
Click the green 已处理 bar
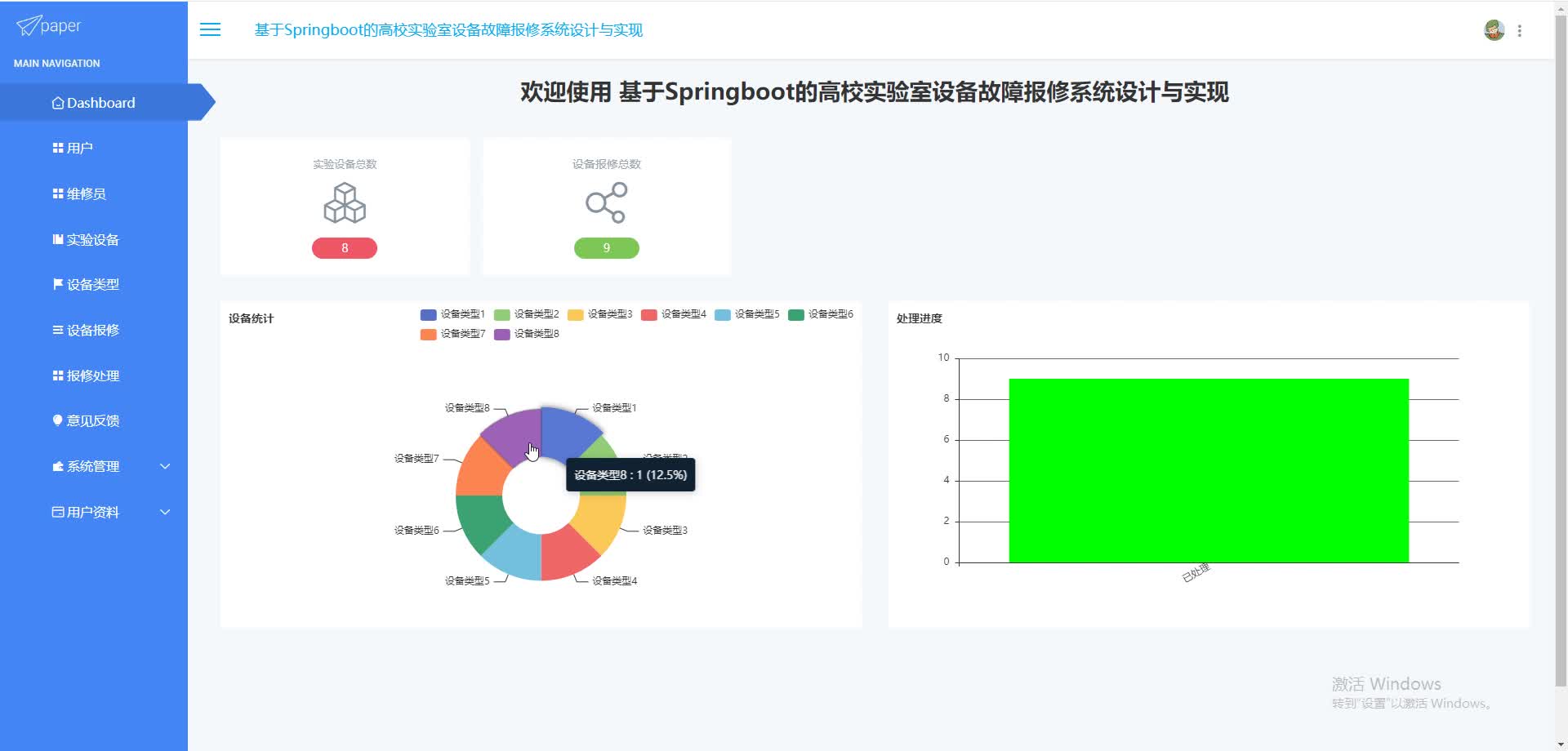[1209, 470]
